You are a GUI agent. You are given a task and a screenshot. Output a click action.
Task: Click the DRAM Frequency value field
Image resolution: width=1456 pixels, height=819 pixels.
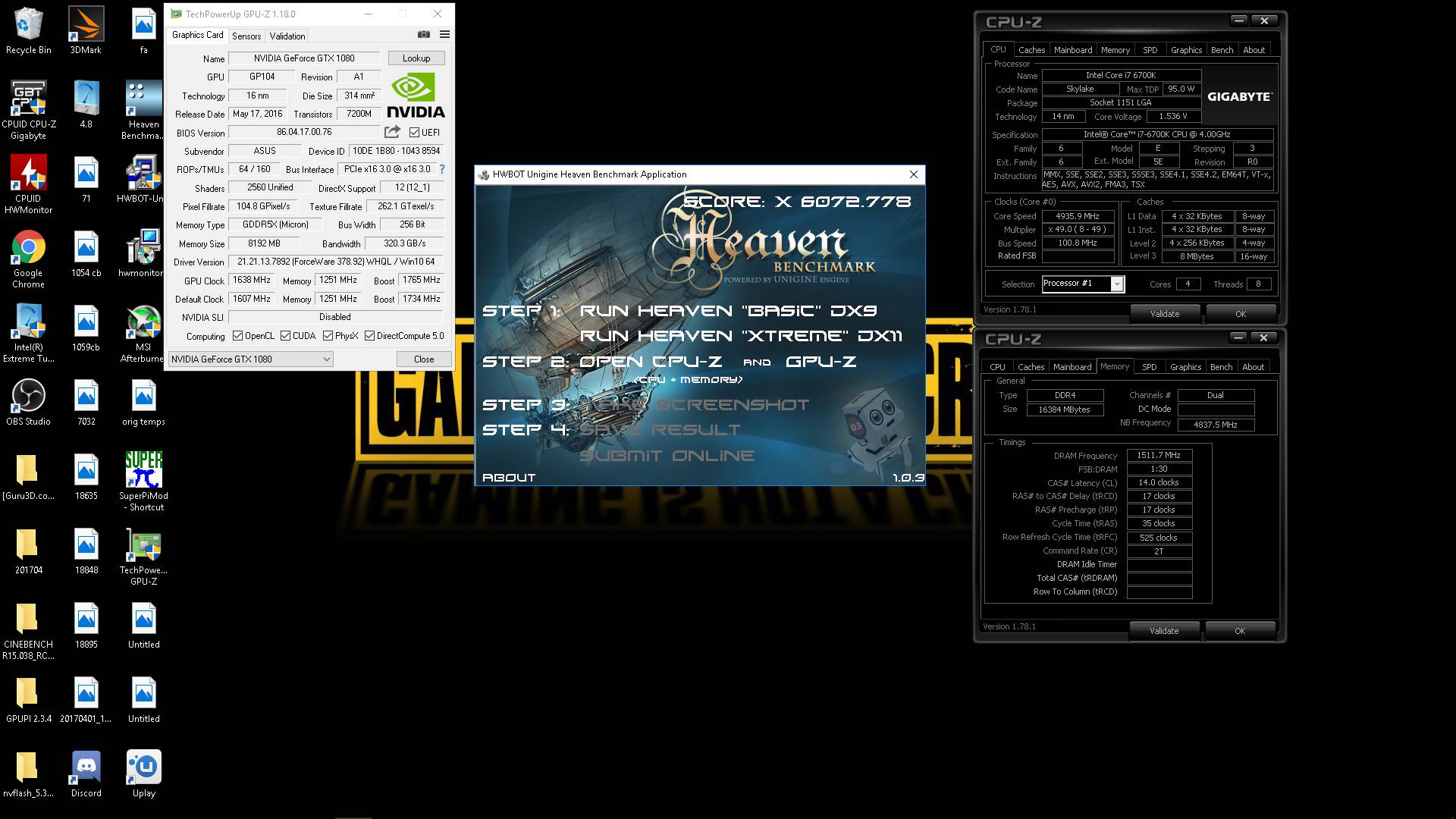[x=1159, y=456]
